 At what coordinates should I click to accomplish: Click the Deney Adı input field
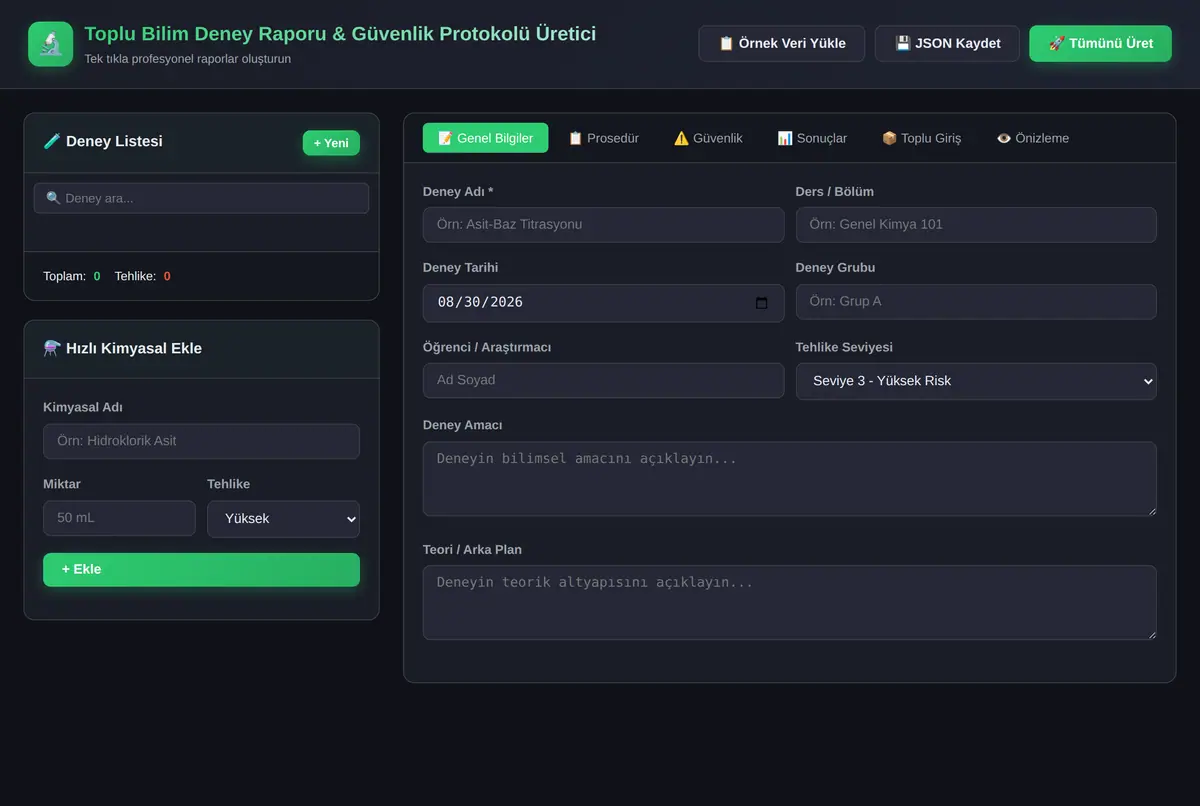(603, 225)
